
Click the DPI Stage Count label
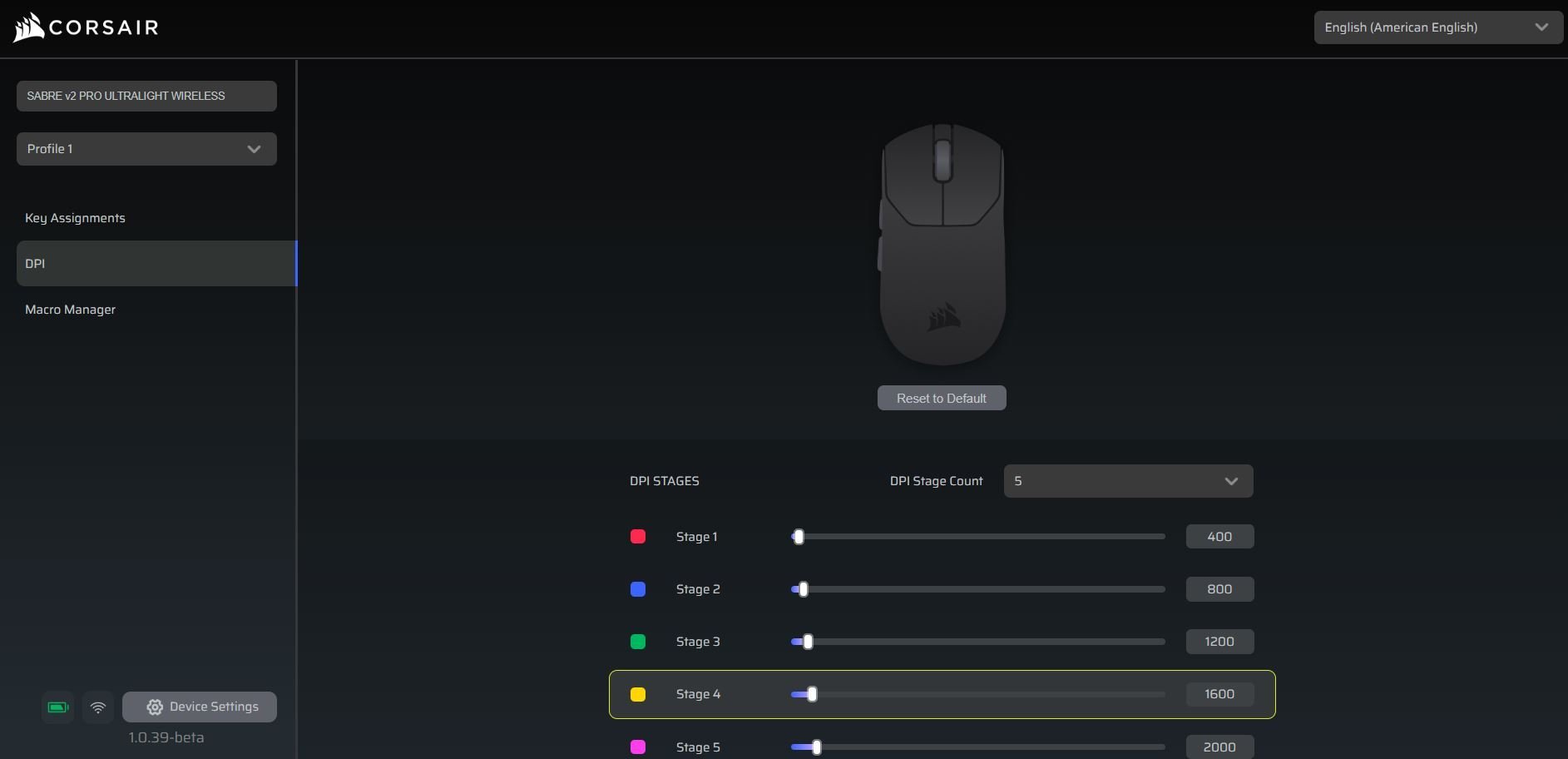point(936,481)
